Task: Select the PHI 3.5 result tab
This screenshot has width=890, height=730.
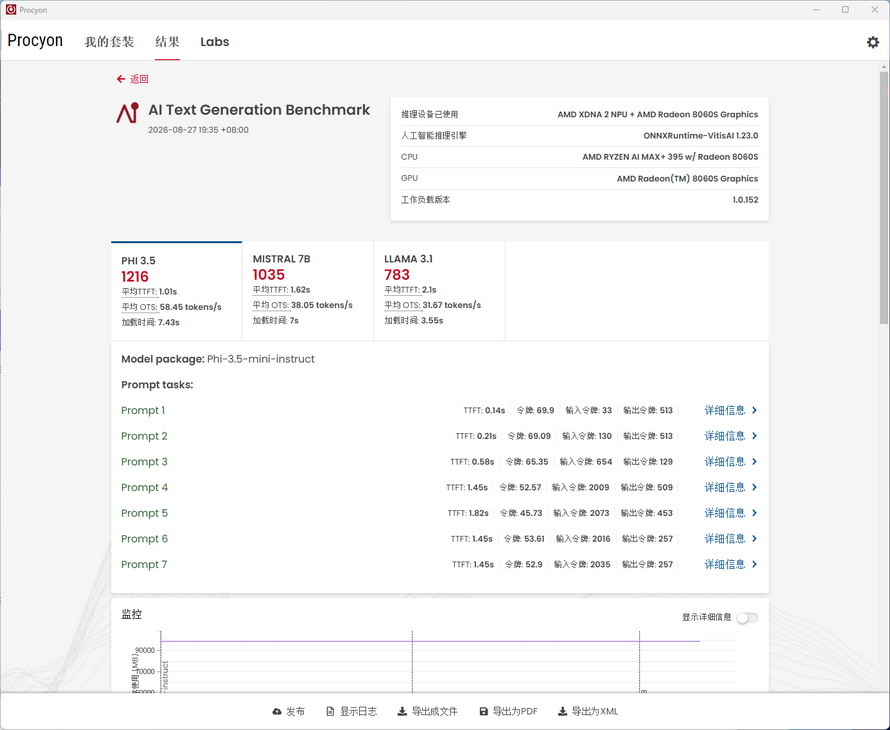Action: tap(177, 291)
